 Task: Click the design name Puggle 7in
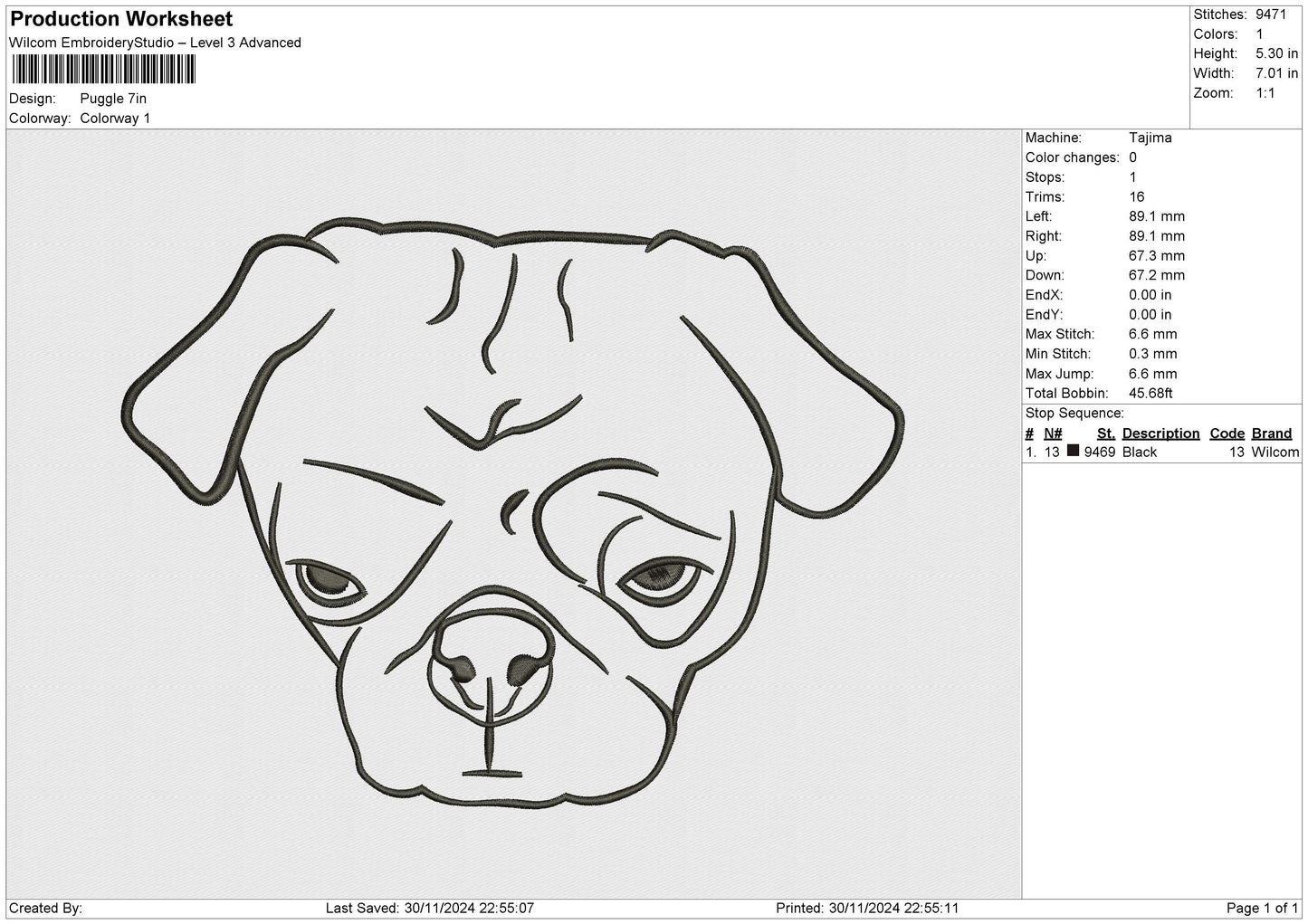pyautogui.click(x=113, y=99)
